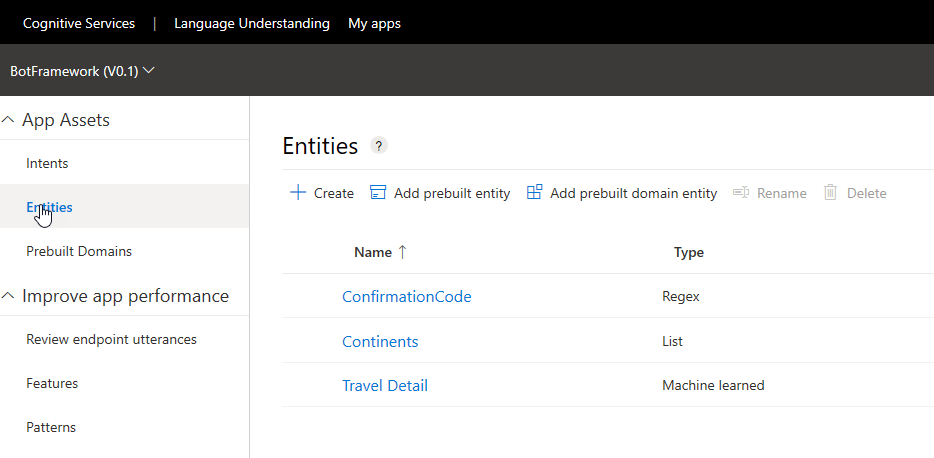The image size is (934, 458).
Task: Open the Entities help question mark
Action: [379, 145]
